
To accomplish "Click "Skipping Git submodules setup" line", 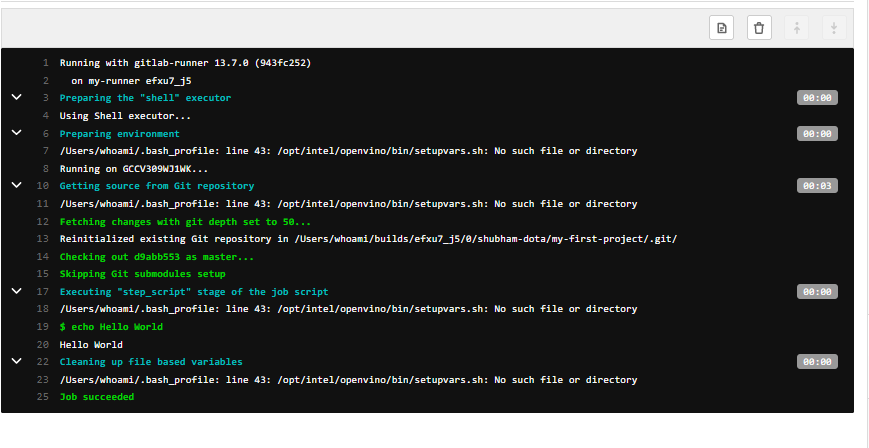I will [142, 274].
